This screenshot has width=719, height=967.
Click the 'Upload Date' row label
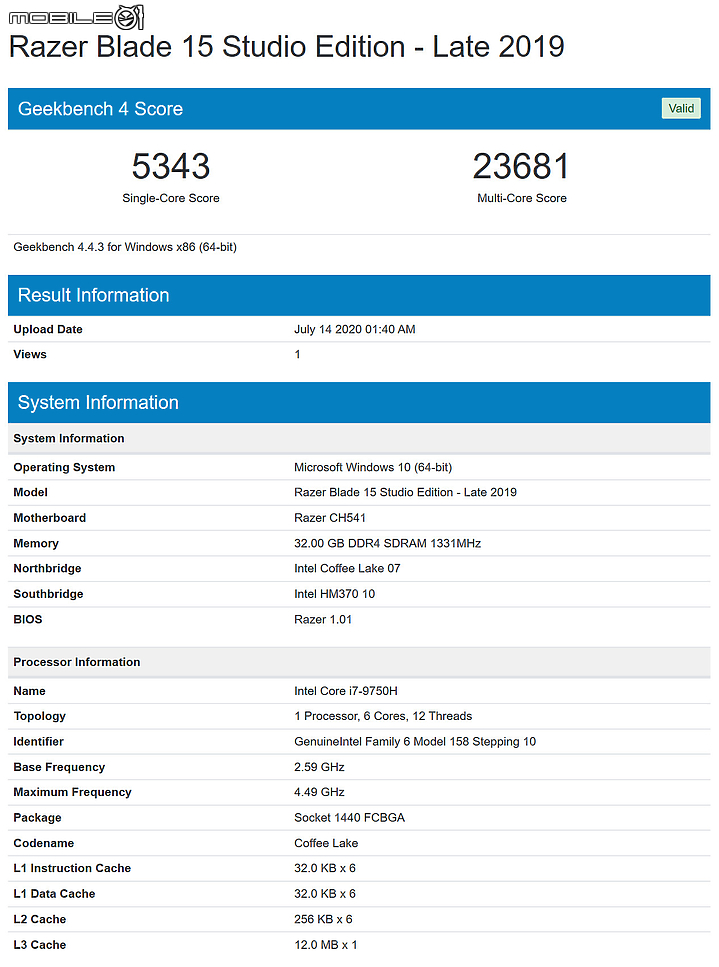pos(48,329)
